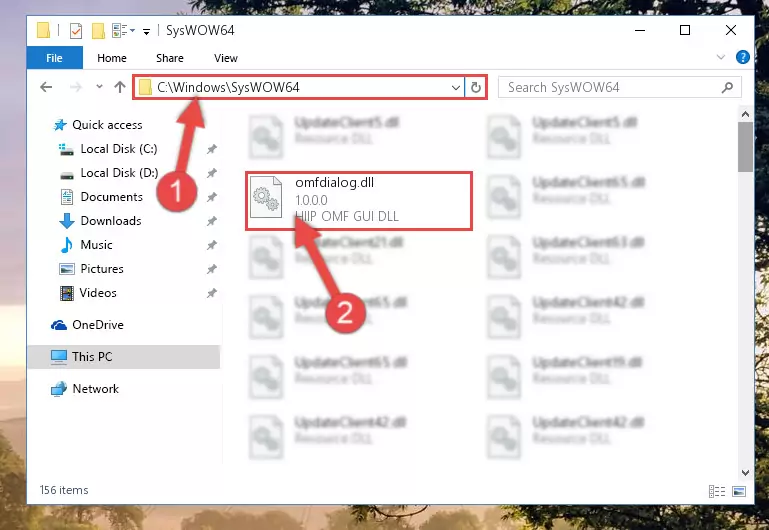This screenshot has width=769, height=530.
Task: Click the search magnifier icon
Action: coord(727,87)
